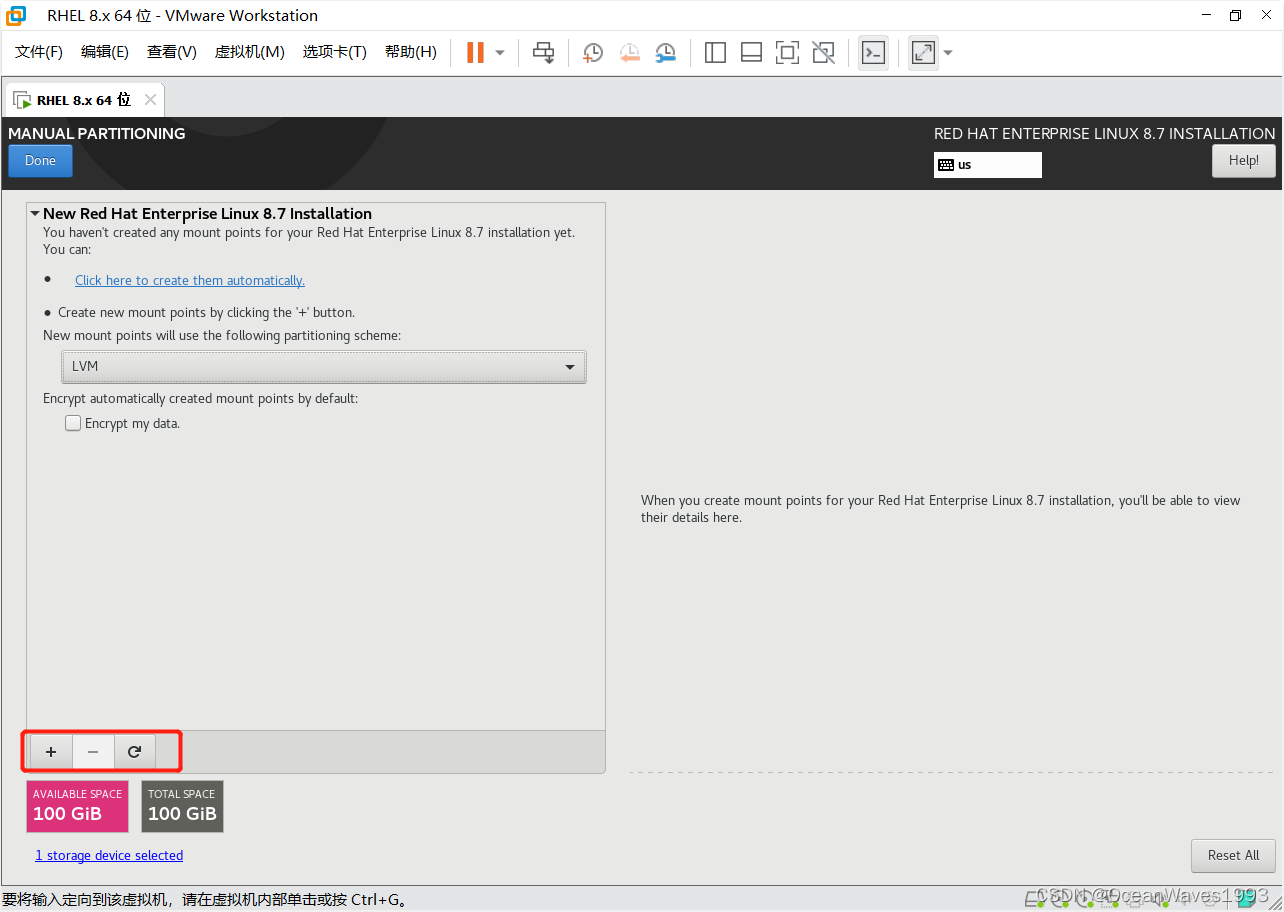This screenshot has width=1284, height=912.
Task: Click here to create them automatically link
Action: coord(190,281)
